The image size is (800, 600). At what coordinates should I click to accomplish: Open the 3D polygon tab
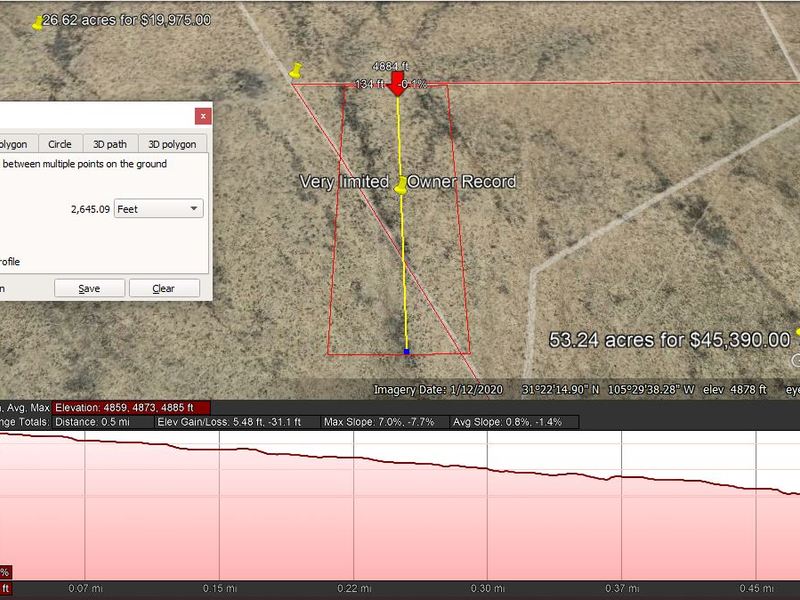(172, 143)
